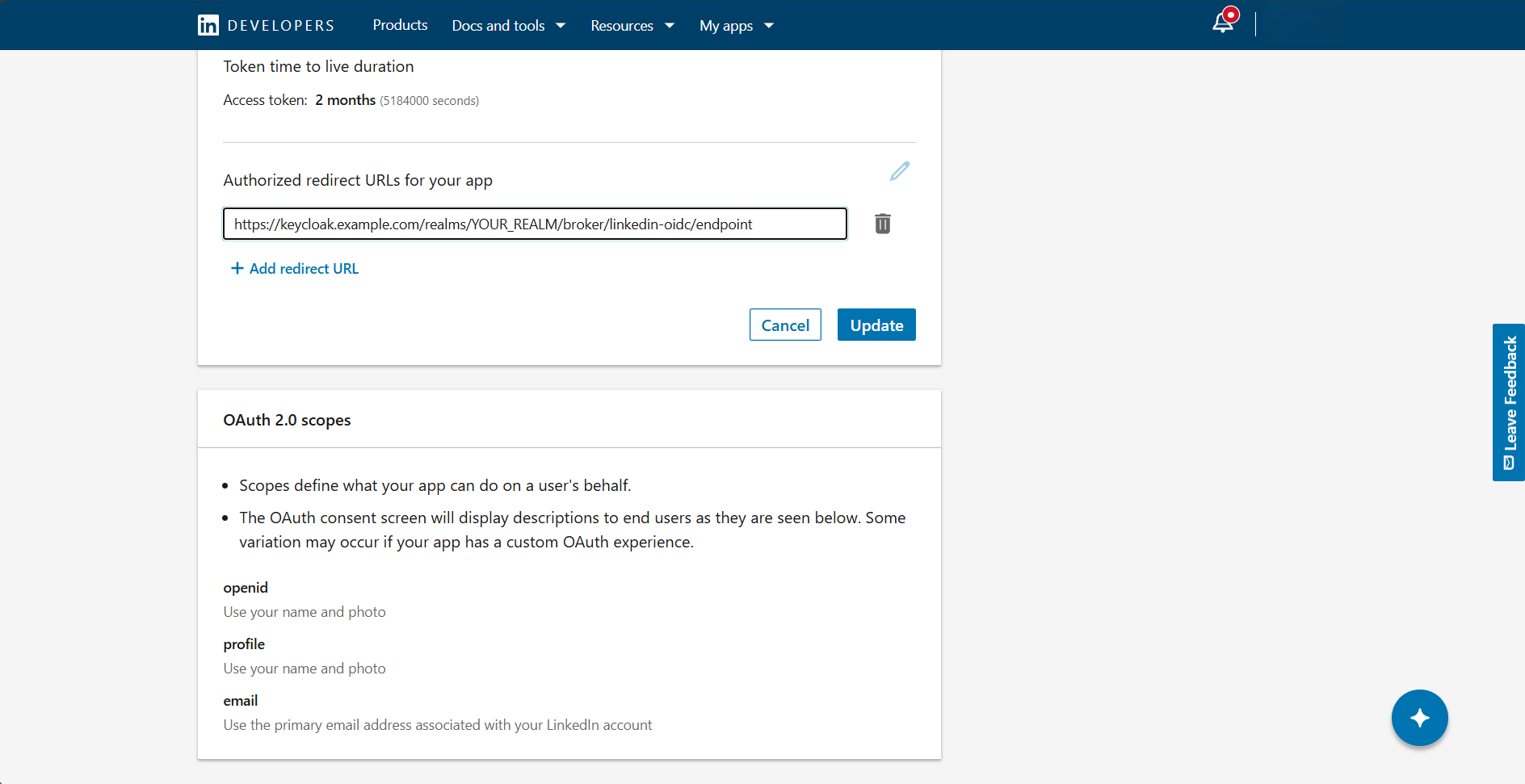Click the Update button
Viewport: 1525px width, 784px height.
876,325
